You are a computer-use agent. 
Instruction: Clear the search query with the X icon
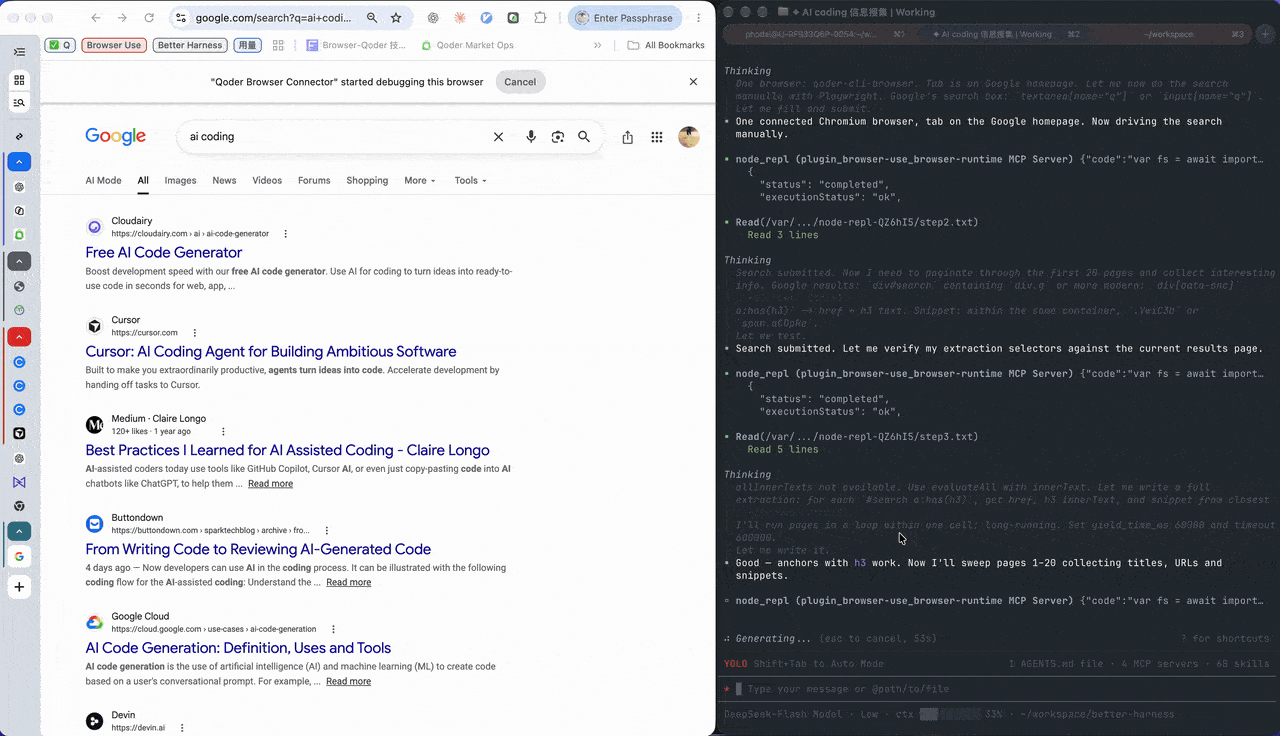point(498,137)
